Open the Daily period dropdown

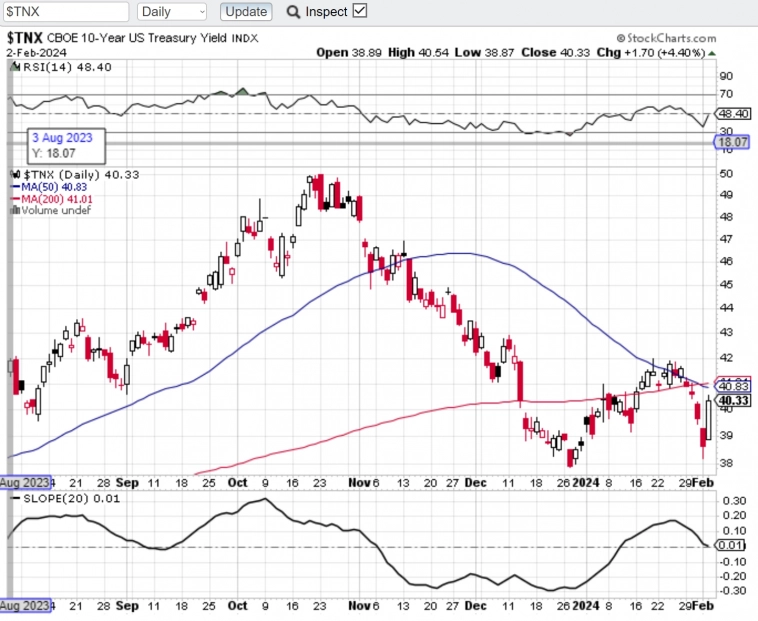click(x=172, y=12)
